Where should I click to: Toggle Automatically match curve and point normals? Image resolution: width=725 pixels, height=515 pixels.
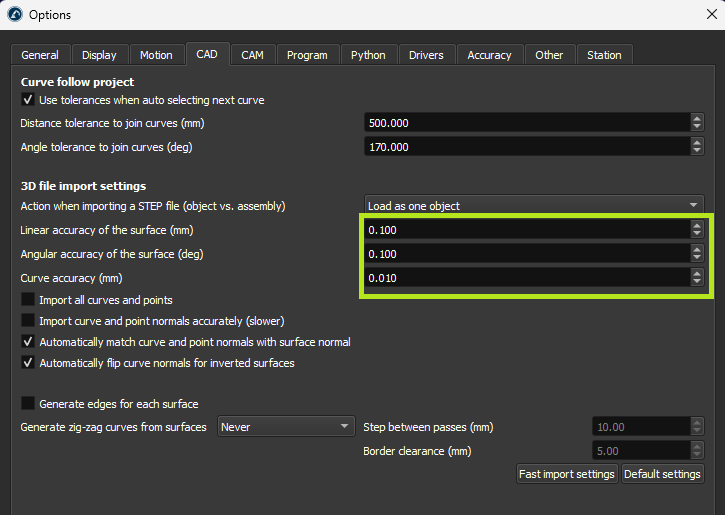click(28, 342)
